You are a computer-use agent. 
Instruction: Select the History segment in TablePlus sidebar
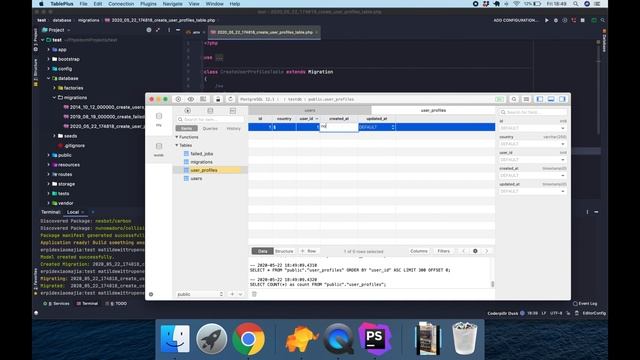pyautogui.click(x=233, y=128)
